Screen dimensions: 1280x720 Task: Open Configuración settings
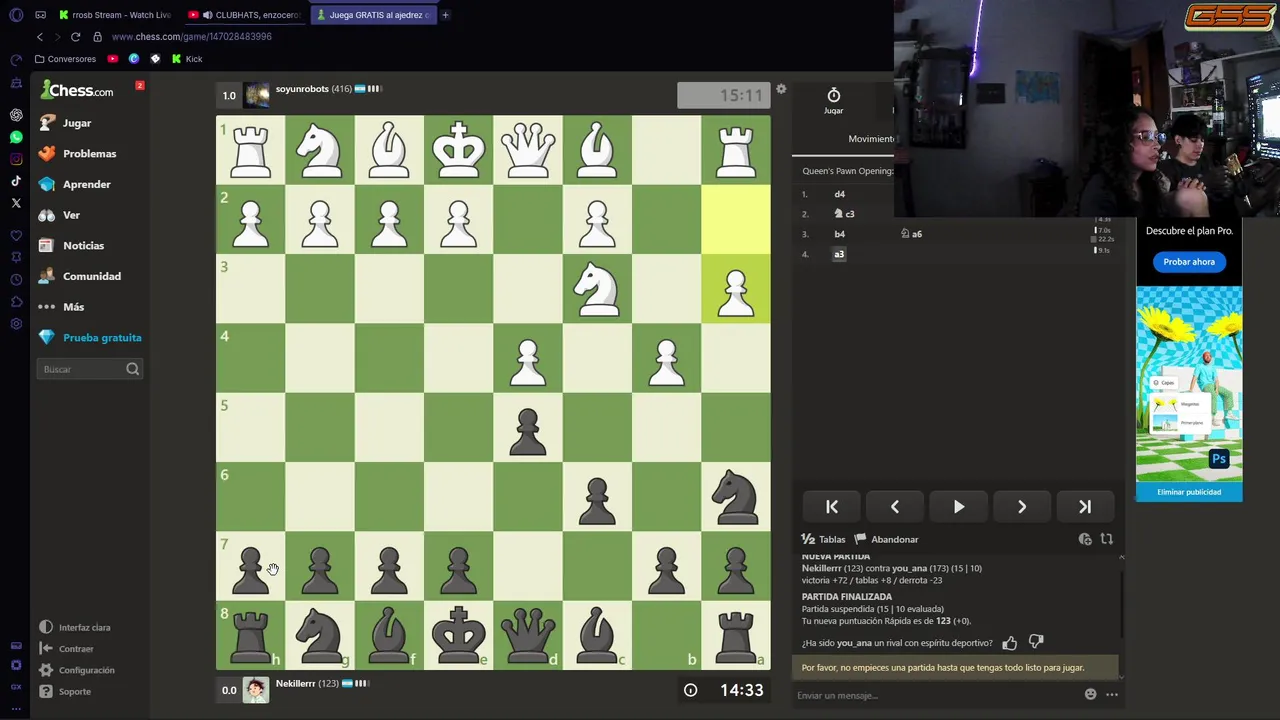pyautogui.click(x=77, y=670)
